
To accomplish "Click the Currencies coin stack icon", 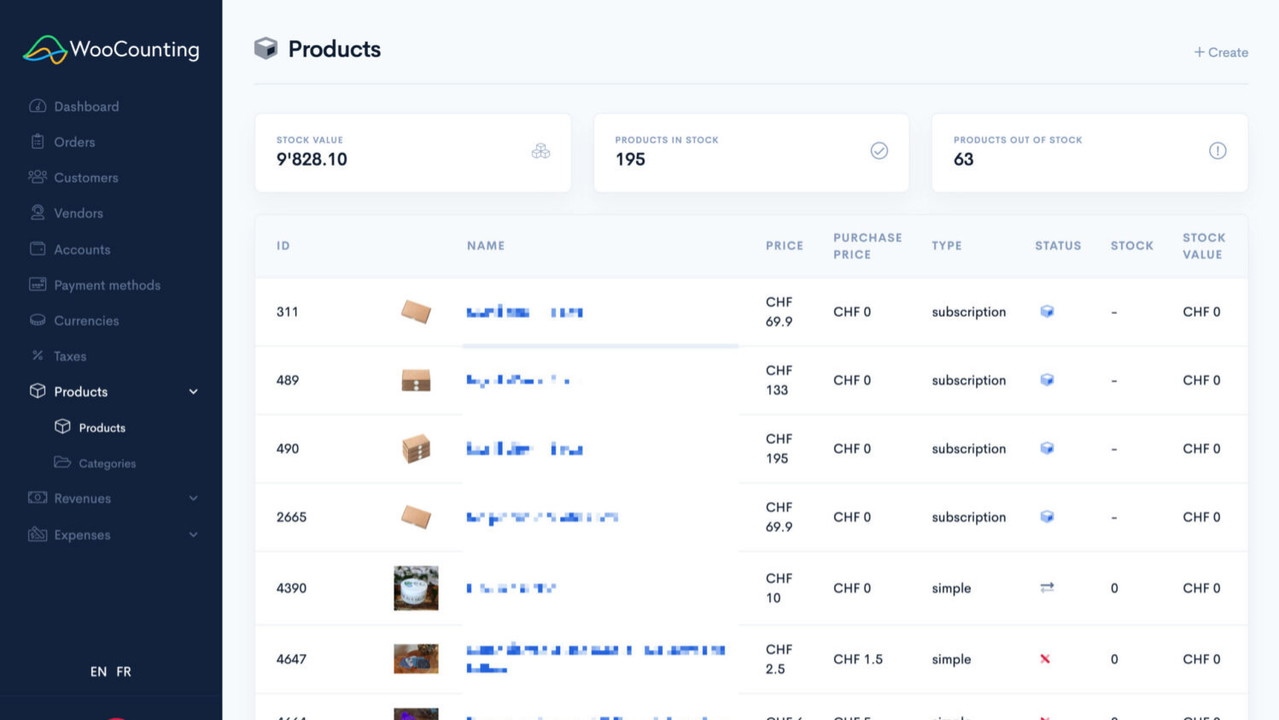I will (x=38, y=320).
